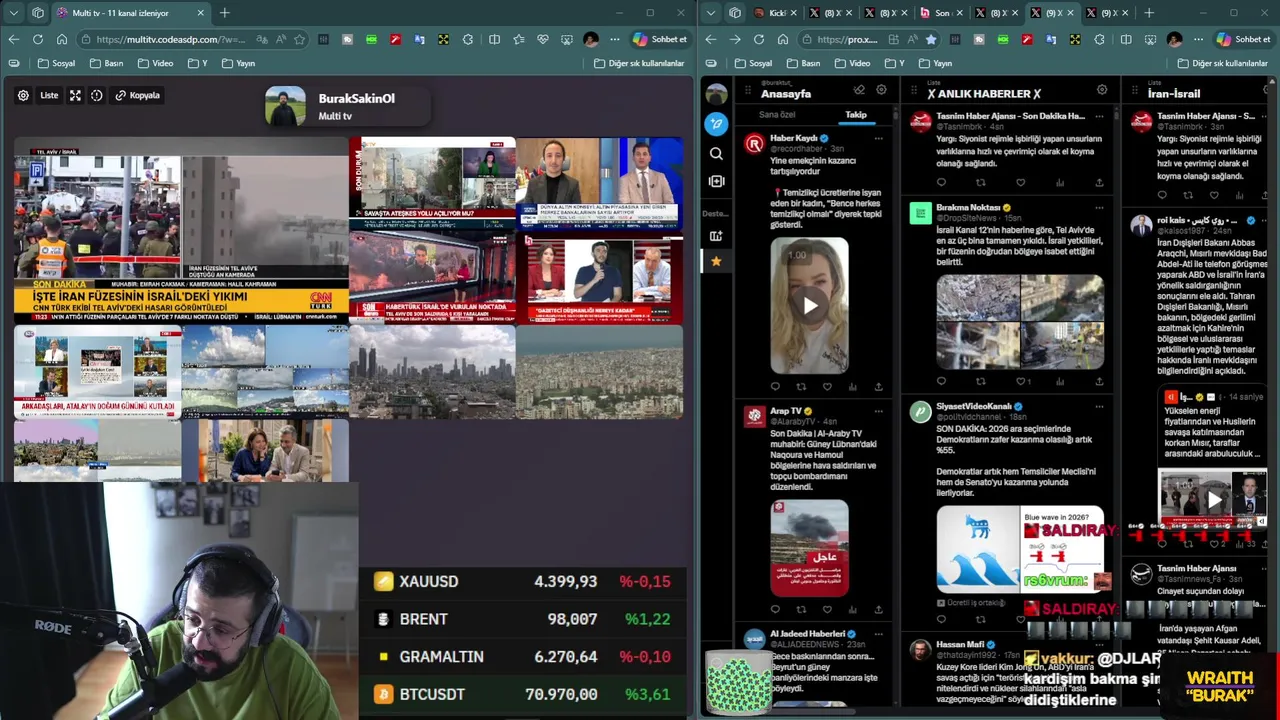Open tab list chevron in left browser
The image size is (1280, 720).
pyautogui.click(x=13, y=13)
